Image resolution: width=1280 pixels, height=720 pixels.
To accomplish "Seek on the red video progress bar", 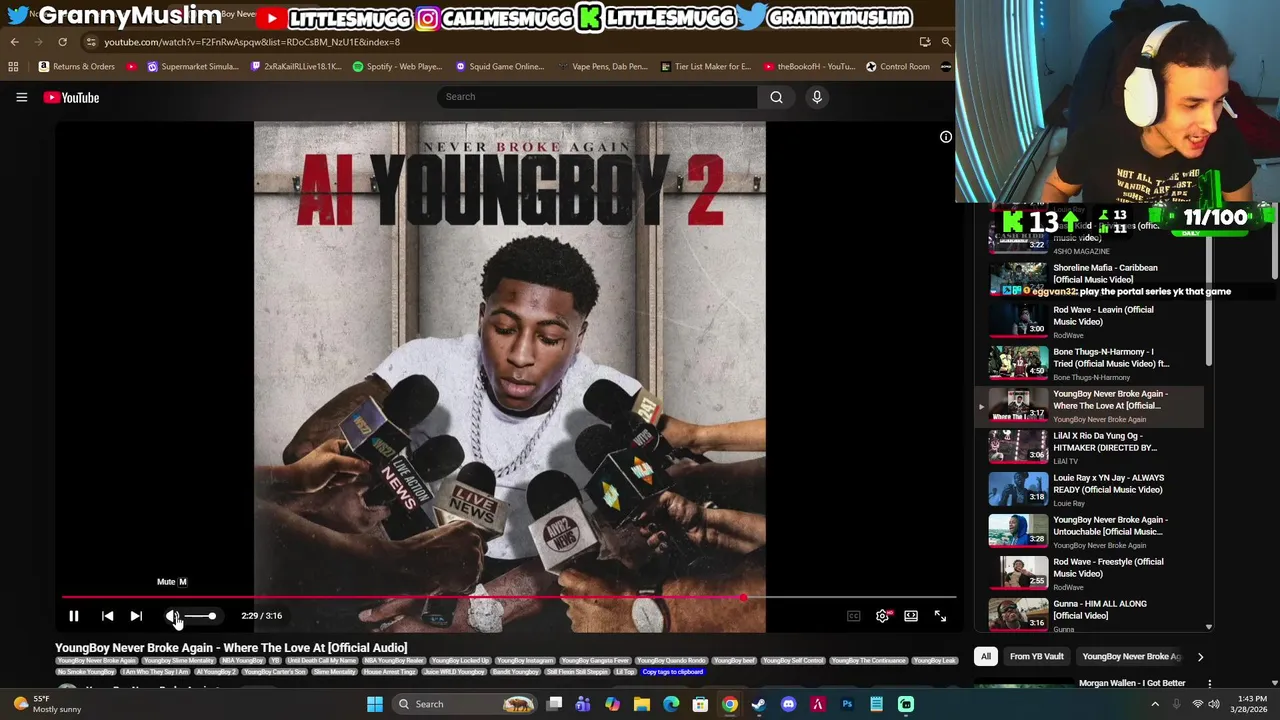I will 509,598.
